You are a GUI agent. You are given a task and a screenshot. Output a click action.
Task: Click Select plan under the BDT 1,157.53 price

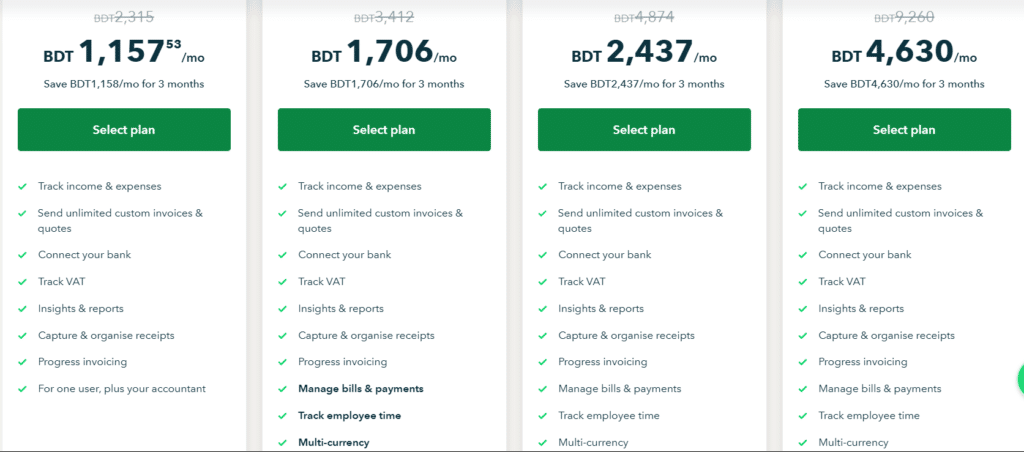click(x=124, y=129)
